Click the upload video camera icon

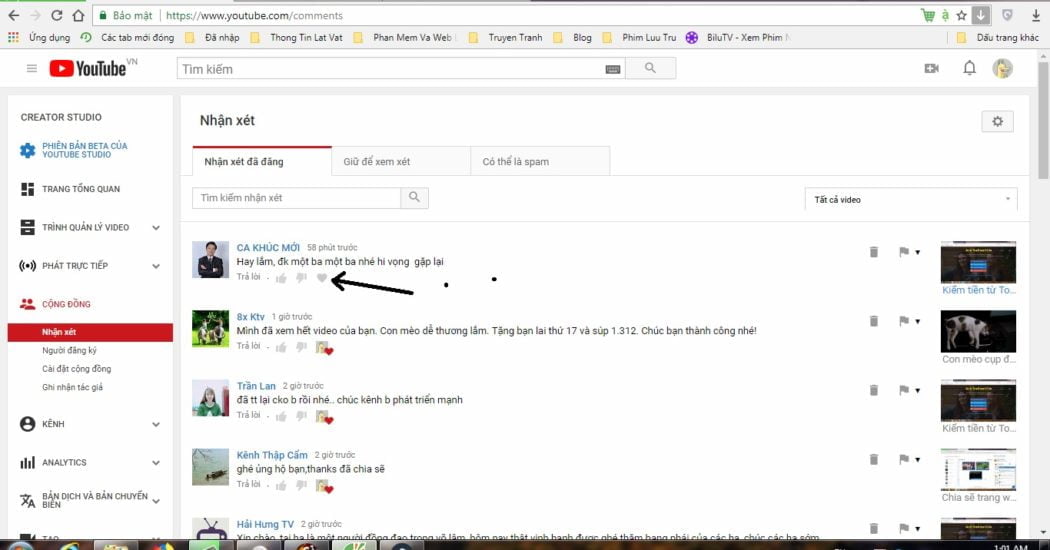click(x=931, y=68)
